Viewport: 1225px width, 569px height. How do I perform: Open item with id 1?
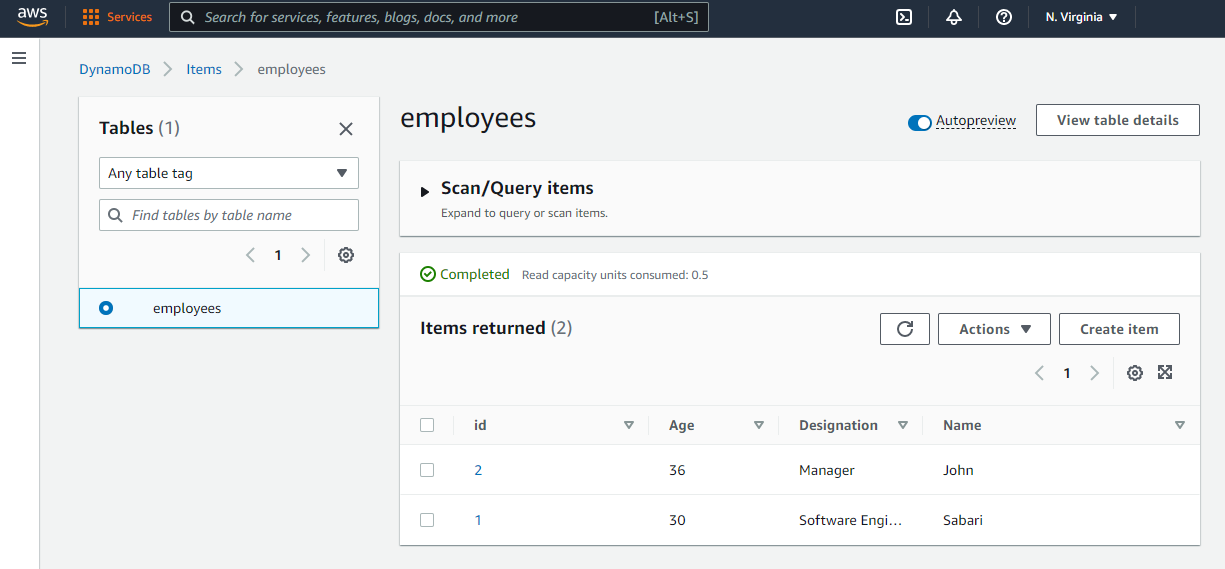pos(478,520)
